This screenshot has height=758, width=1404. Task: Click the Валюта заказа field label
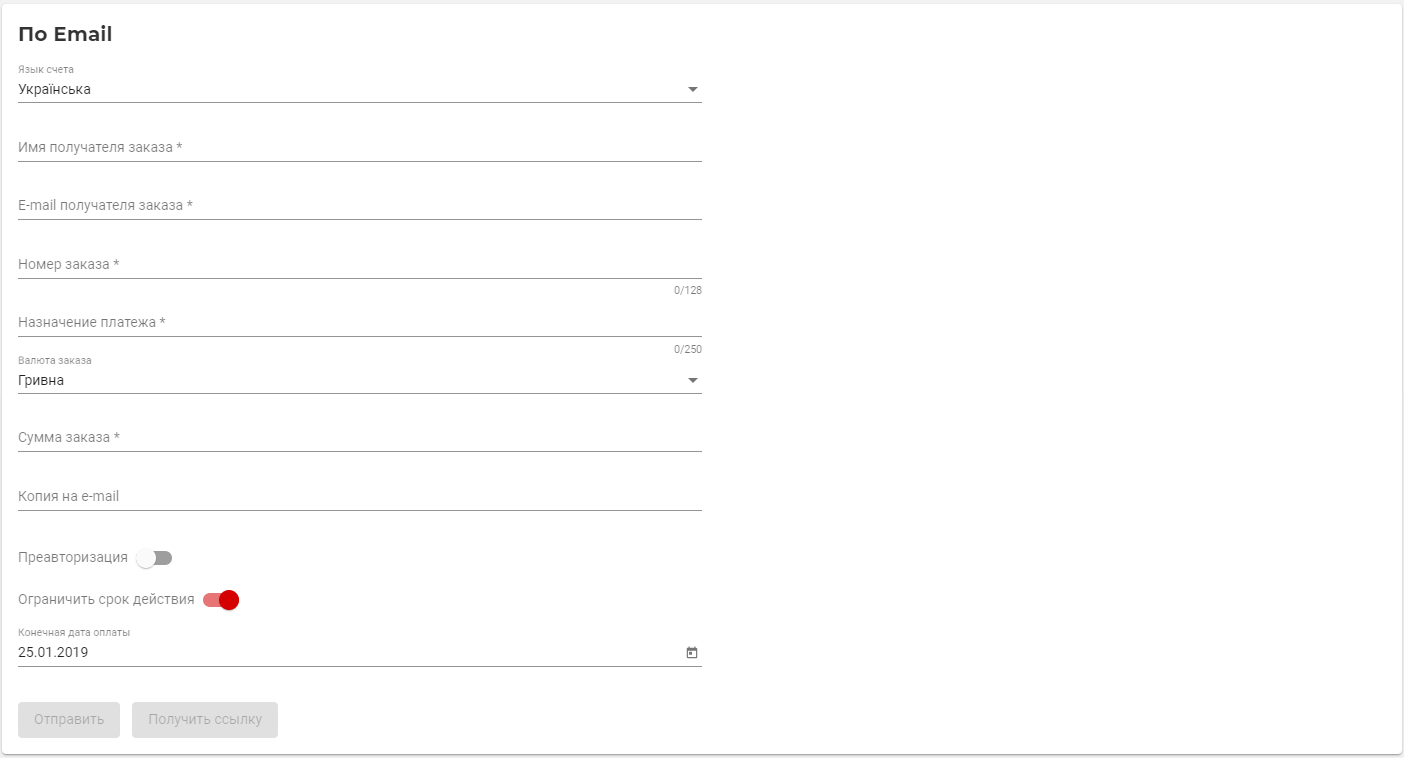55,360
